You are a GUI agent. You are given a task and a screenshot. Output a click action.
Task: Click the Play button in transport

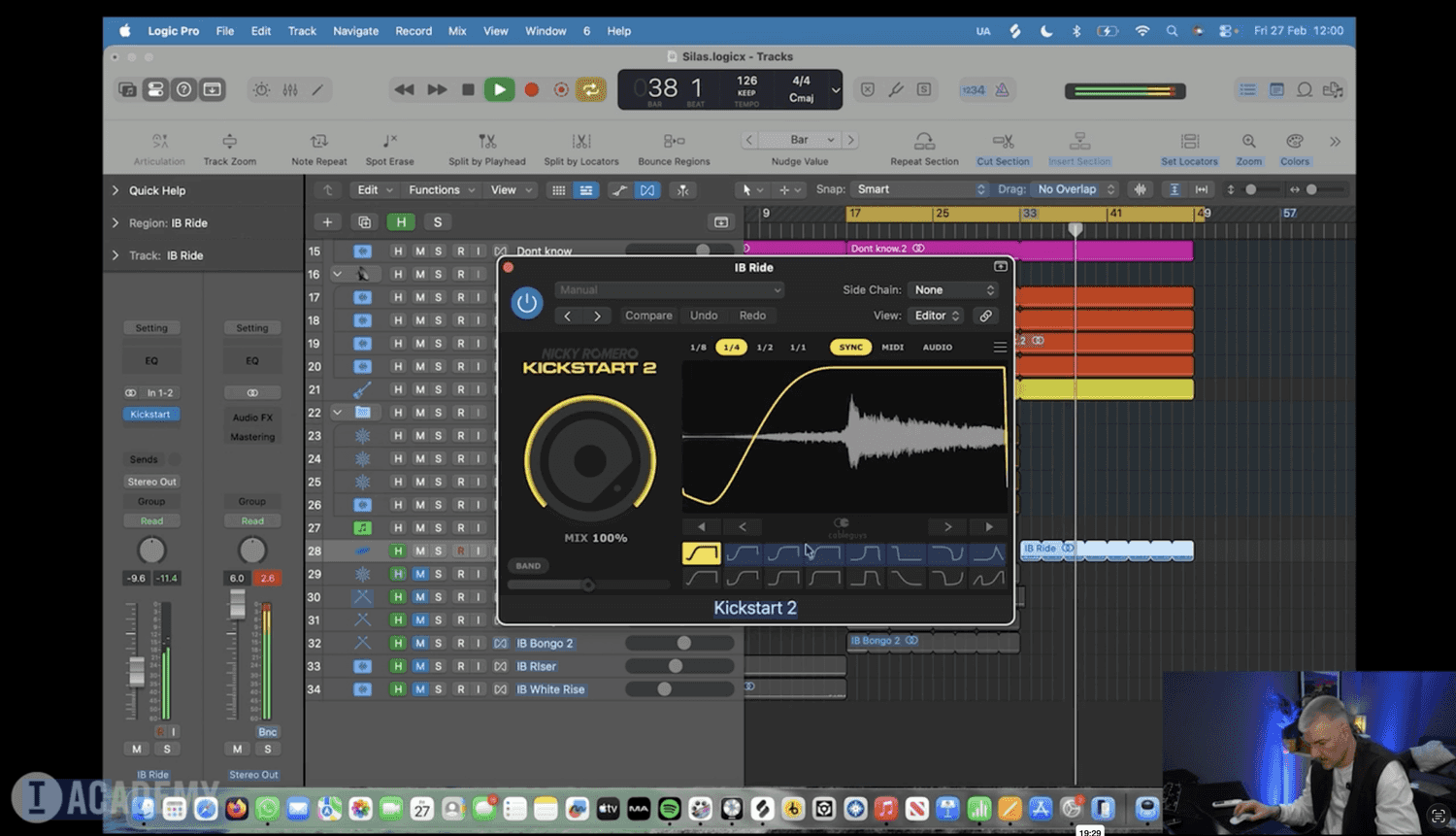(x=499, y=89)
